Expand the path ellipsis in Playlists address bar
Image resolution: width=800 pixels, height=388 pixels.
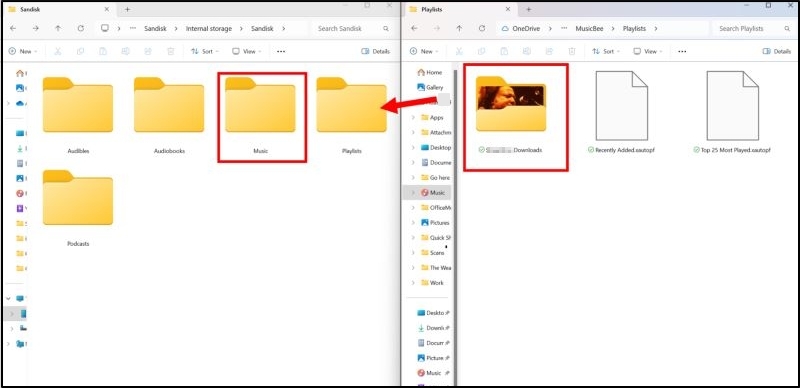[564, 29]
